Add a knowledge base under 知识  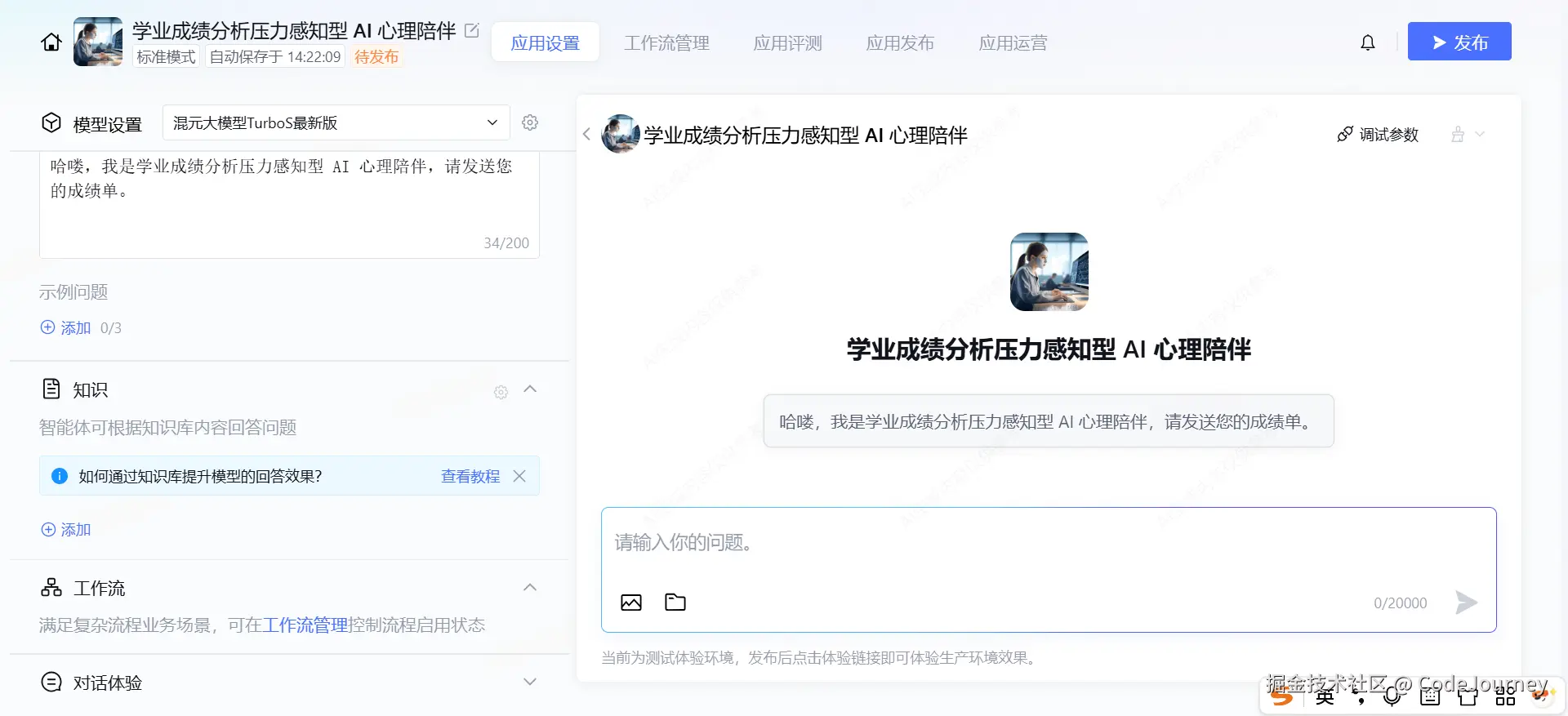[66, 529]
